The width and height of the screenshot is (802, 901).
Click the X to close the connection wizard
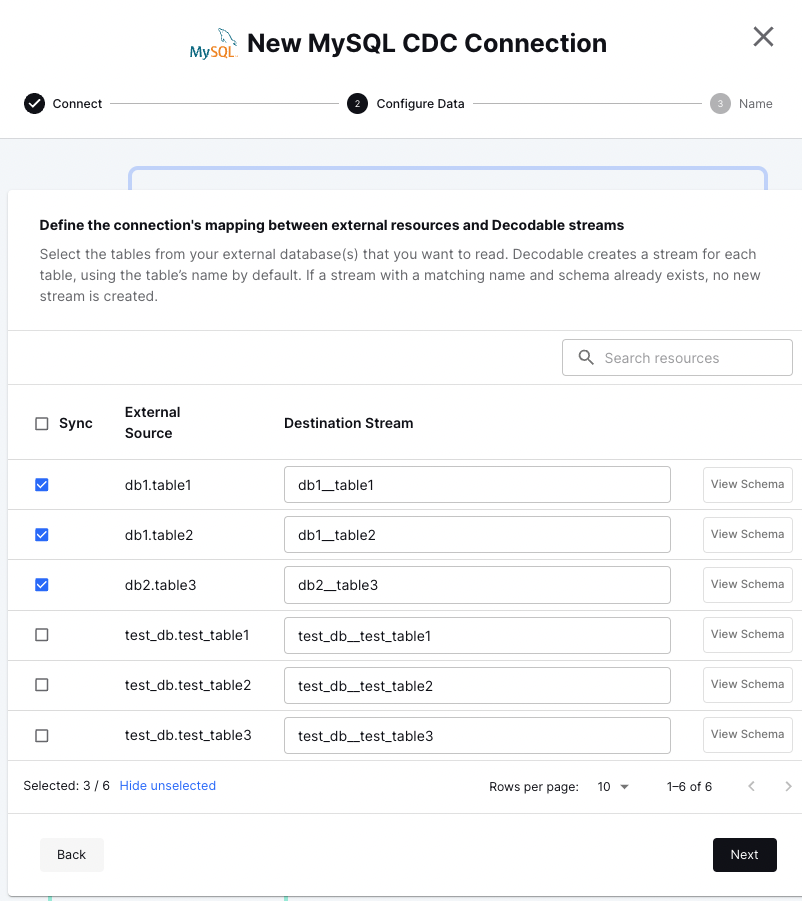click(763, 36)
